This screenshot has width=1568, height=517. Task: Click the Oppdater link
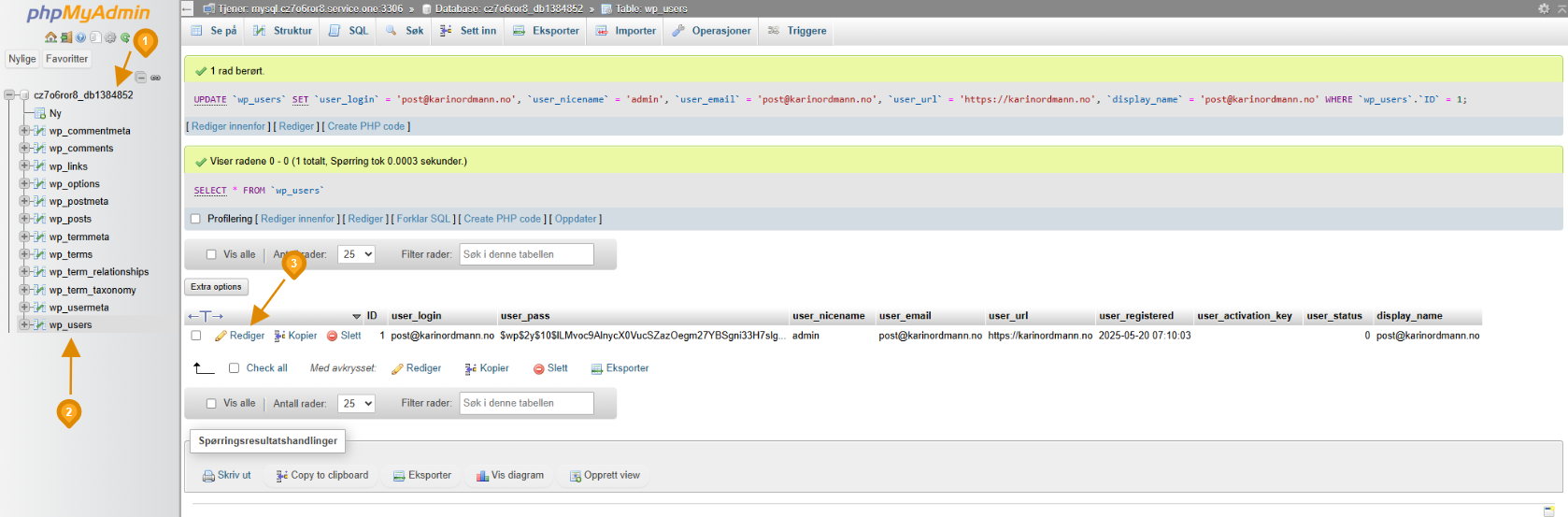point(576,219)
